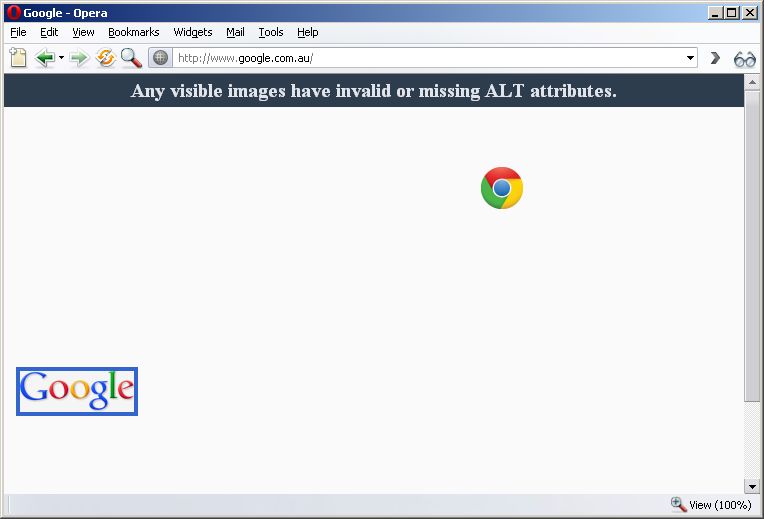Viewport: 764px width, 519px height.
Task: Open a new tab with page icon
Action: tap(18, 58)
